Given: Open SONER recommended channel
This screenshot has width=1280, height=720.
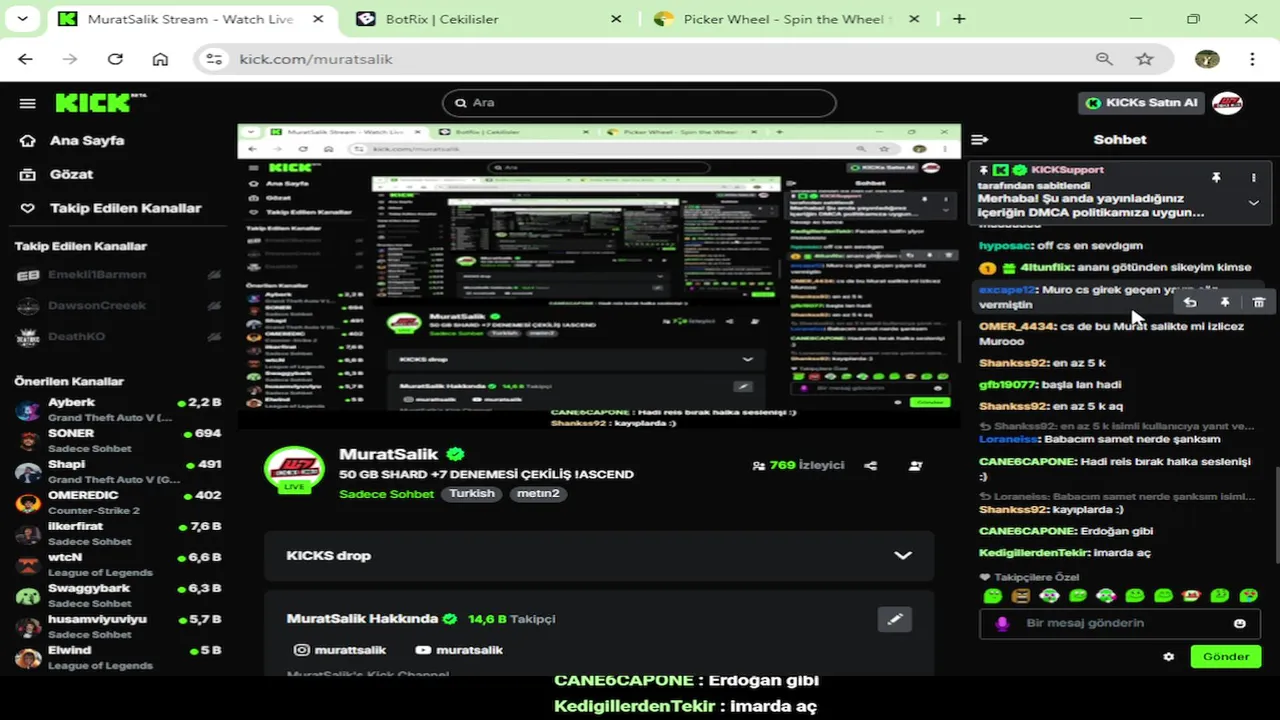Looking at the screenshot, I should tap(118, 441).
